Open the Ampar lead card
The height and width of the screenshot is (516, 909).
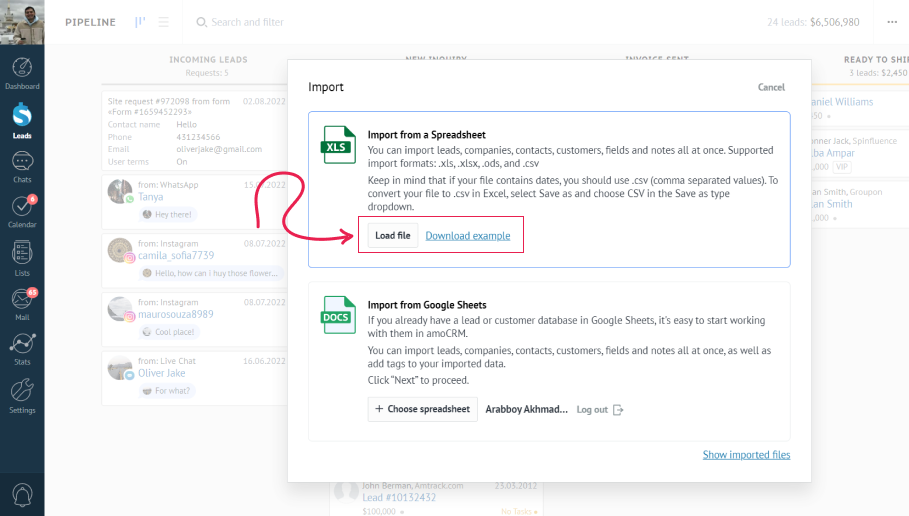click(833, 153)
